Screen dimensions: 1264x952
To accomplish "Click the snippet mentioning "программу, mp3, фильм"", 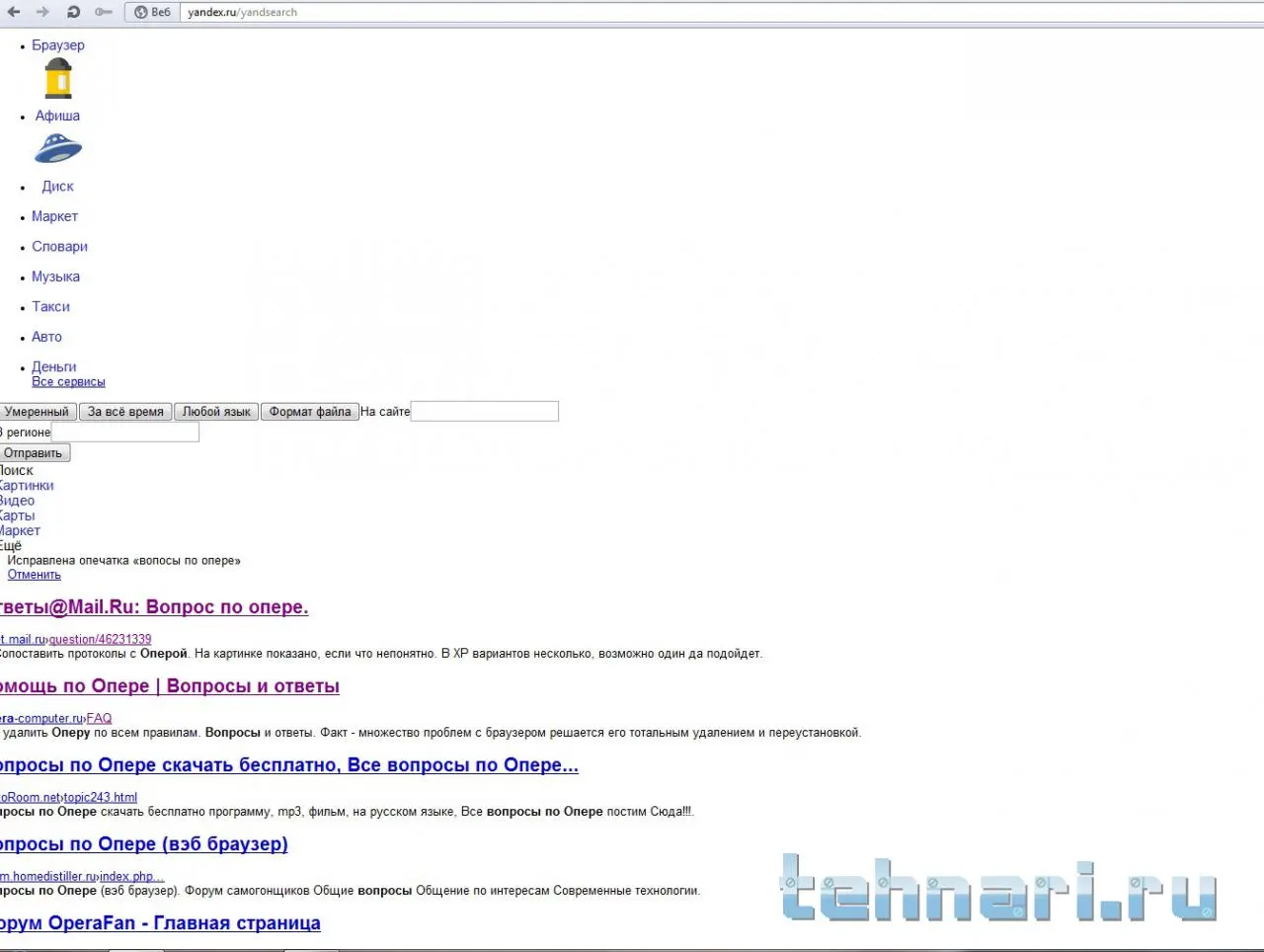I will (x=348, y=812).
